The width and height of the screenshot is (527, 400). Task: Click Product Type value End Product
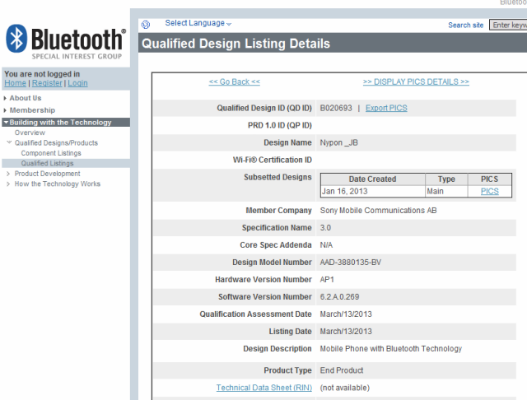point(341,370)
